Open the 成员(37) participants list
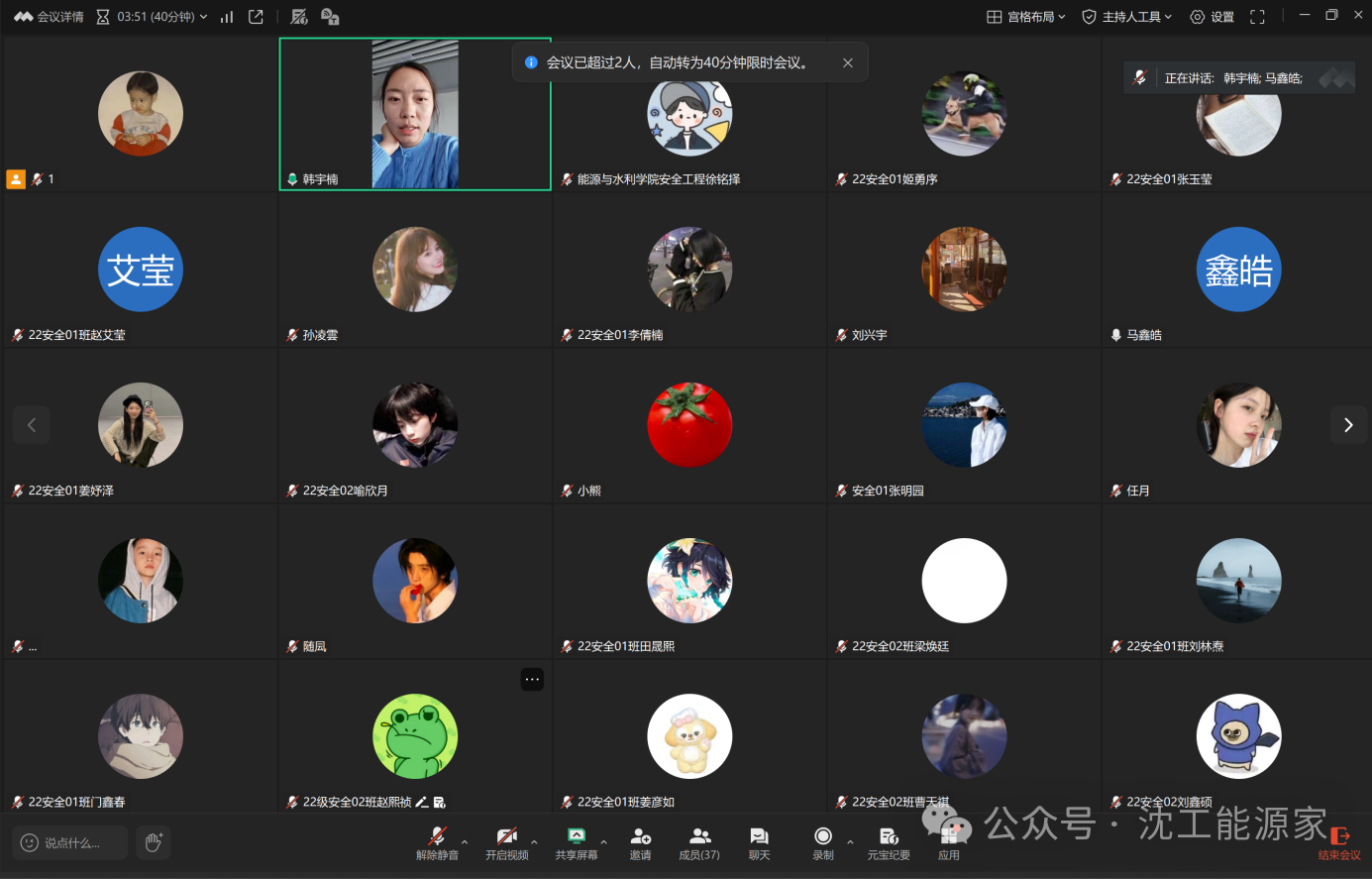Screen dimensions: 1372x879 click(699, 837)
